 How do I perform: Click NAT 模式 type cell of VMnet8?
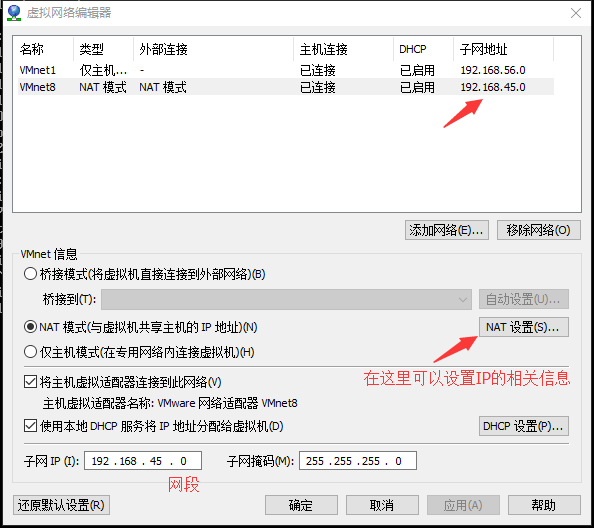103,87
